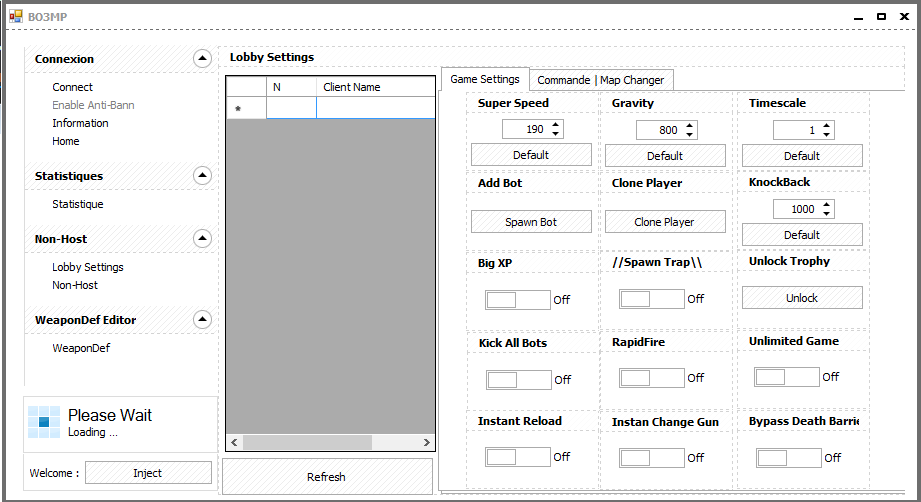
Task: Toggle Spawn Trap switch
Action: click(x=651, y=299)
